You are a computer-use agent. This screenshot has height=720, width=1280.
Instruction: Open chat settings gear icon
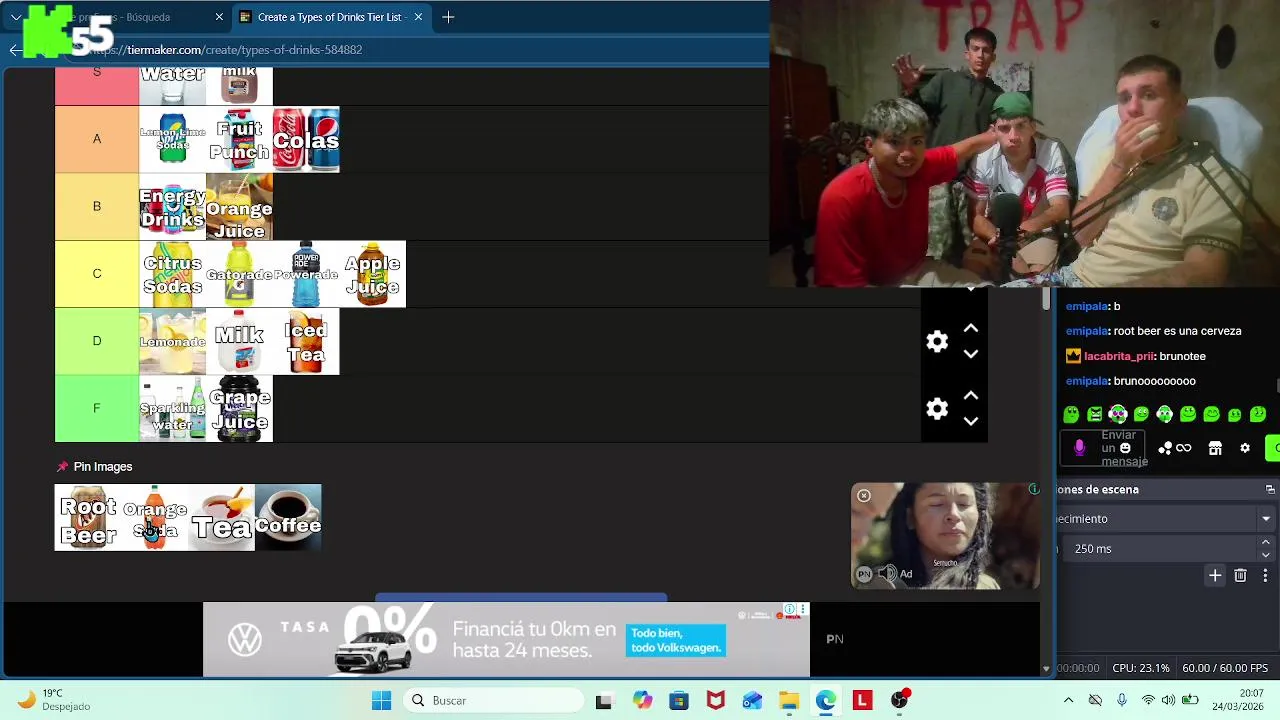[1245, 448]
